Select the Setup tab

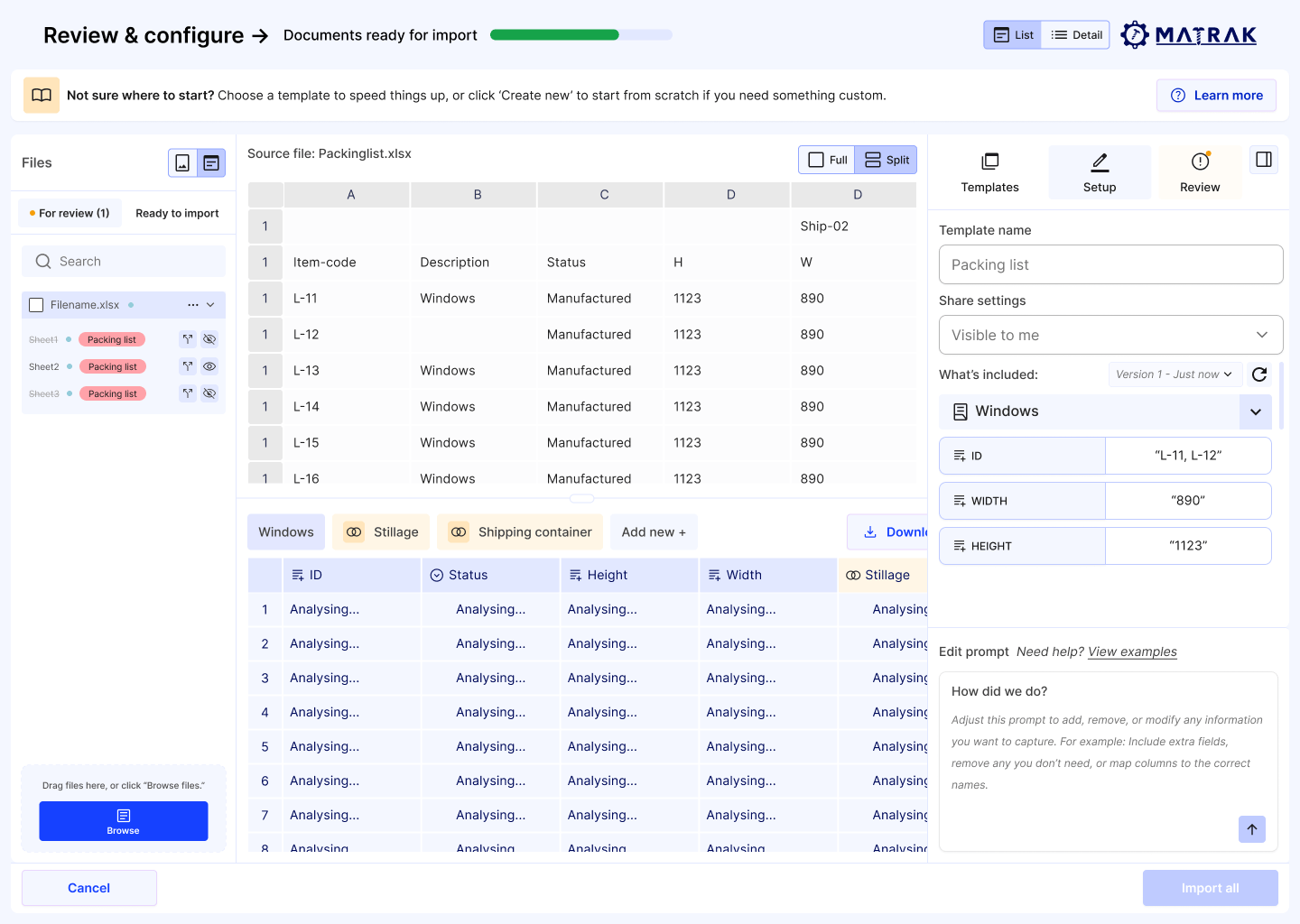(x=1100, y=172)
